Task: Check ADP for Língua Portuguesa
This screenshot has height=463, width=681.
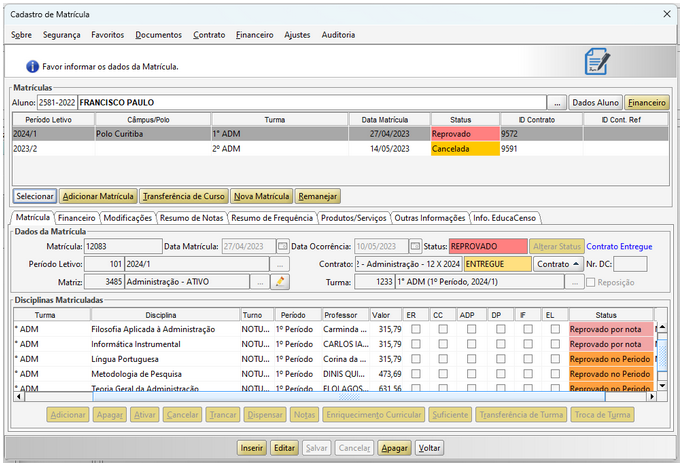Action: click(x=471, y=359)
